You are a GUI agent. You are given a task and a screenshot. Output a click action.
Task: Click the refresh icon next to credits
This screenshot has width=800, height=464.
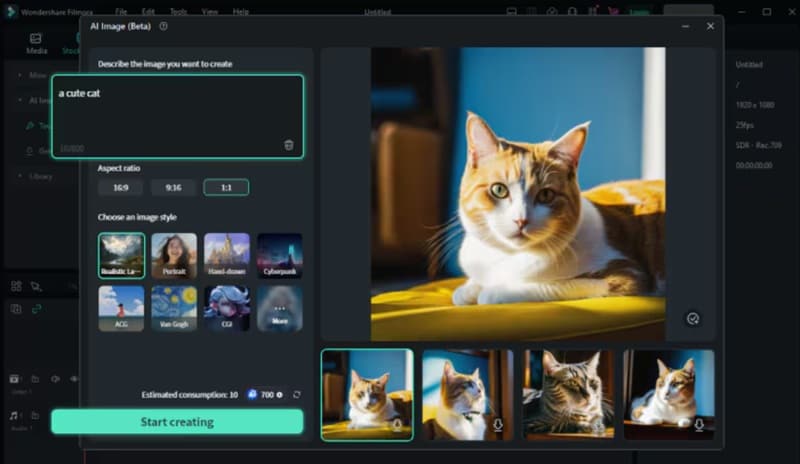[296, 395]
